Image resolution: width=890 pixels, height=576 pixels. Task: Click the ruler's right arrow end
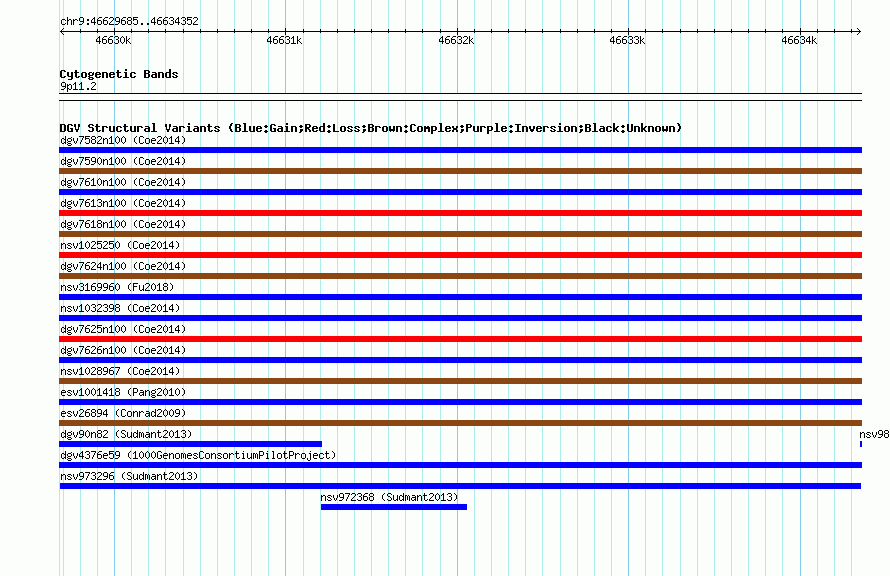(x=858, y=31)
